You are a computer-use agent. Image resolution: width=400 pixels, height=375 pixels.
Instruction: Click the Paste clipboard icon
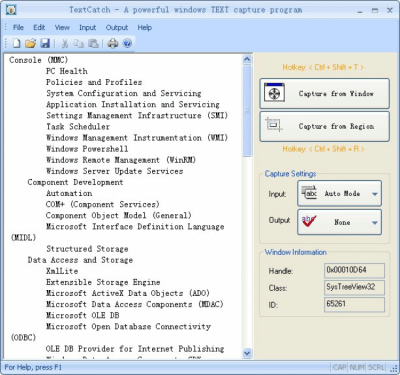[x=93, y=43]
